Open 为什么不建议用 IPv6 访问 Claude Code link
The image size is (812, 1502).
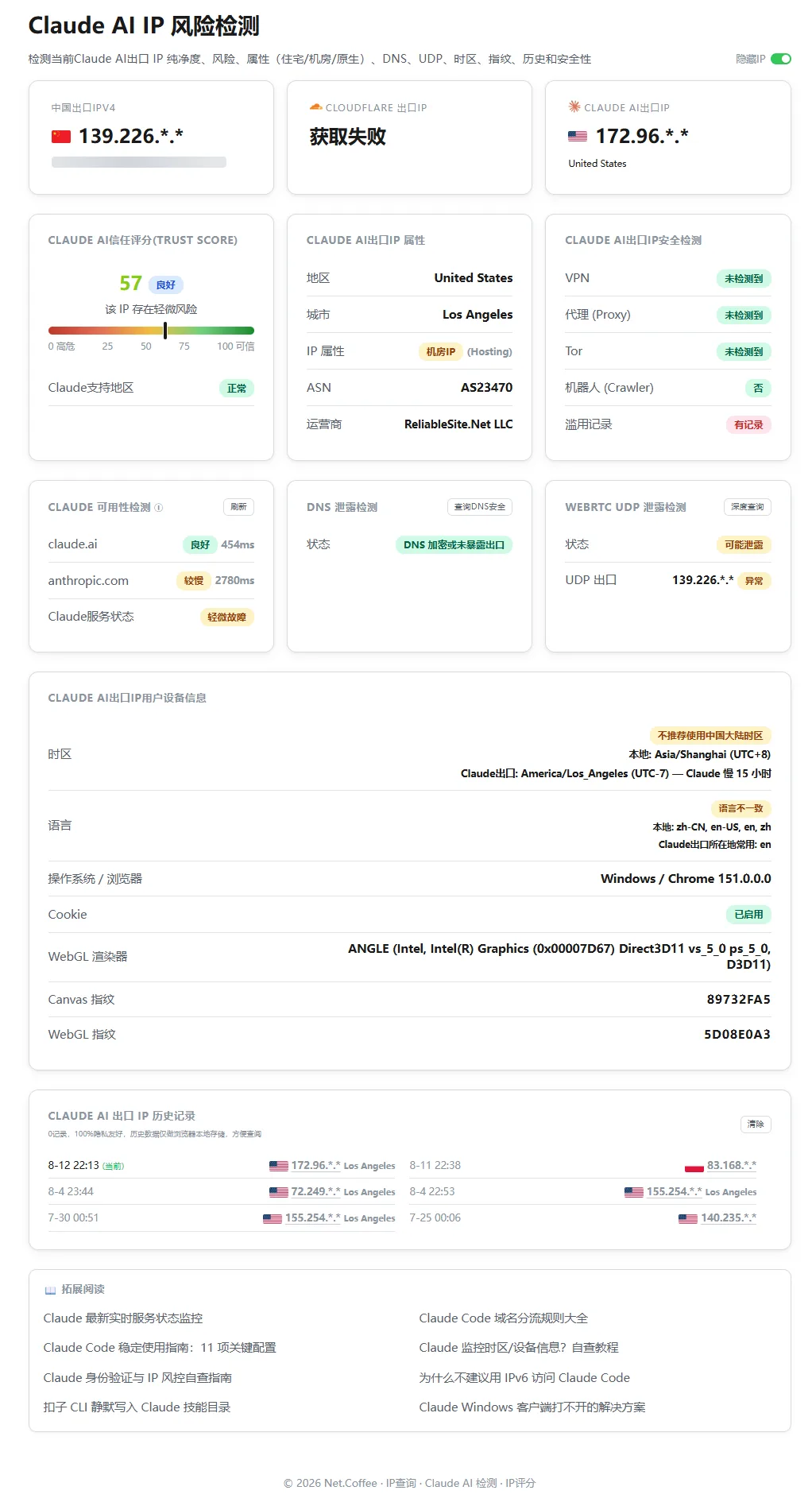pyautogui.click(x=524, y=1378)
